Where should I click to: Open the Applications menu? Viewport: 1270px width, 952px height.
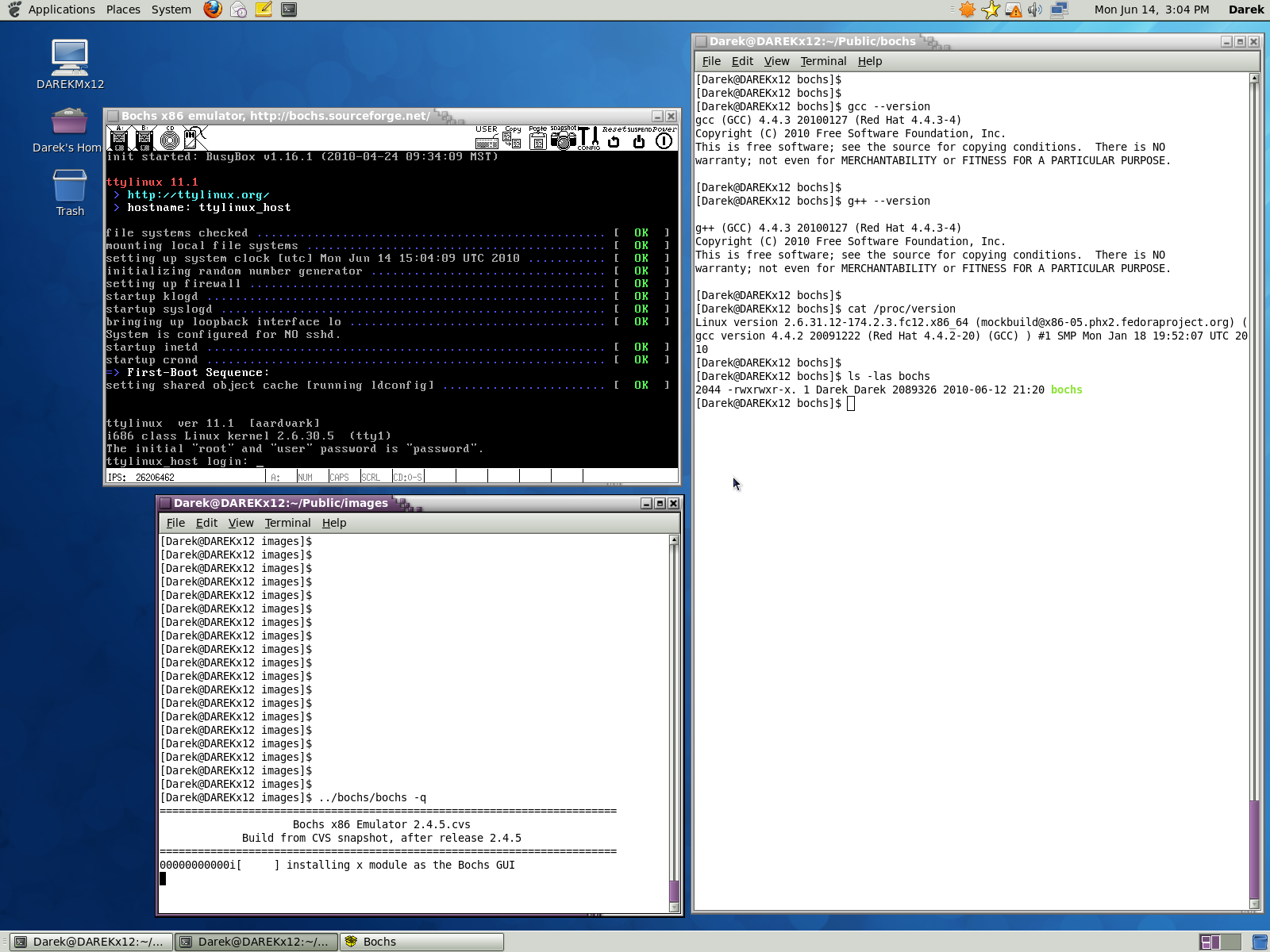pyautogui.click(x=61, y=10)
